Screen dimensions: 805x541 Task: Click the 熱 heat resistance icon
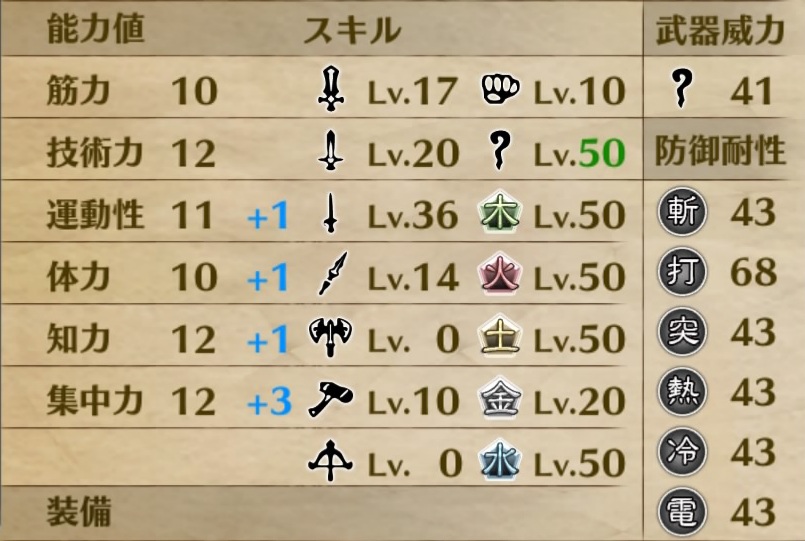(683, 392)
